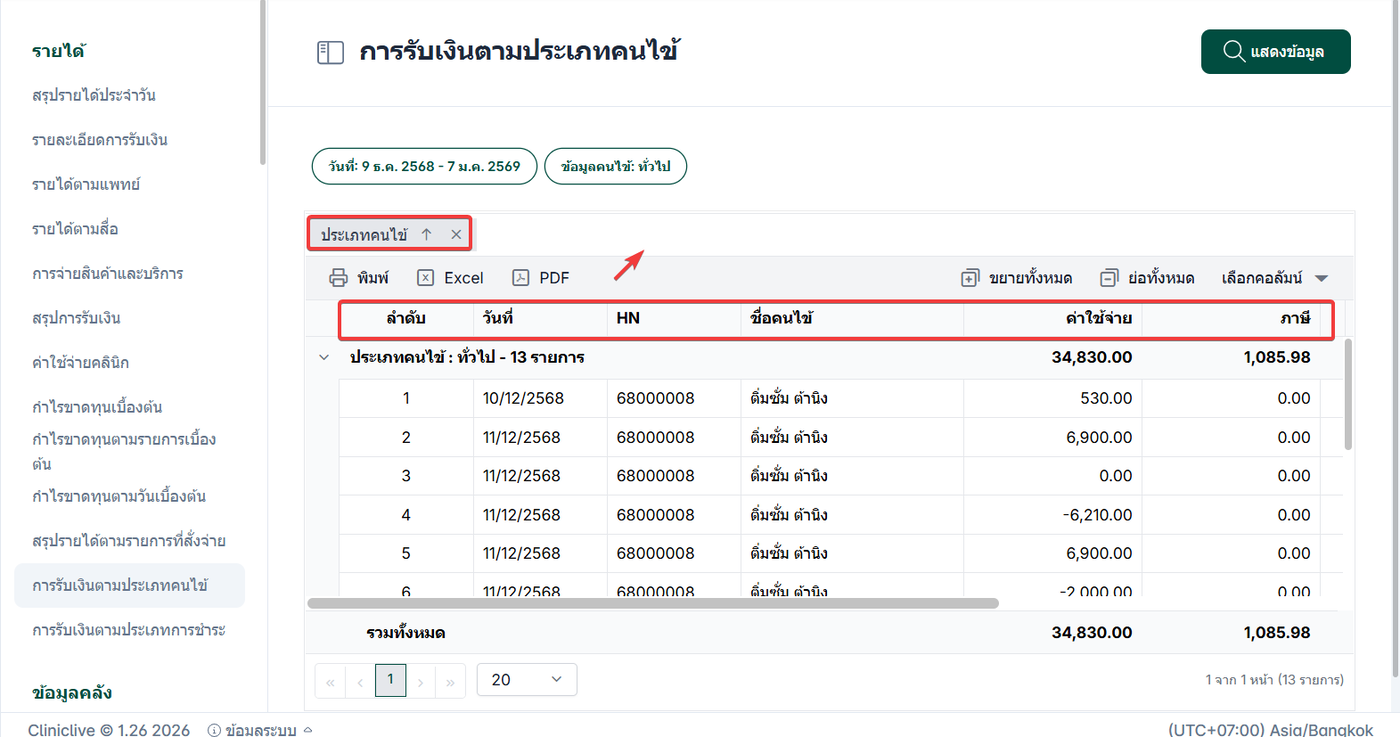
Task: Open กำไรขาดทุนตามวันเบื้องต้น in the sidebar
Action: (x=119, y=496)
